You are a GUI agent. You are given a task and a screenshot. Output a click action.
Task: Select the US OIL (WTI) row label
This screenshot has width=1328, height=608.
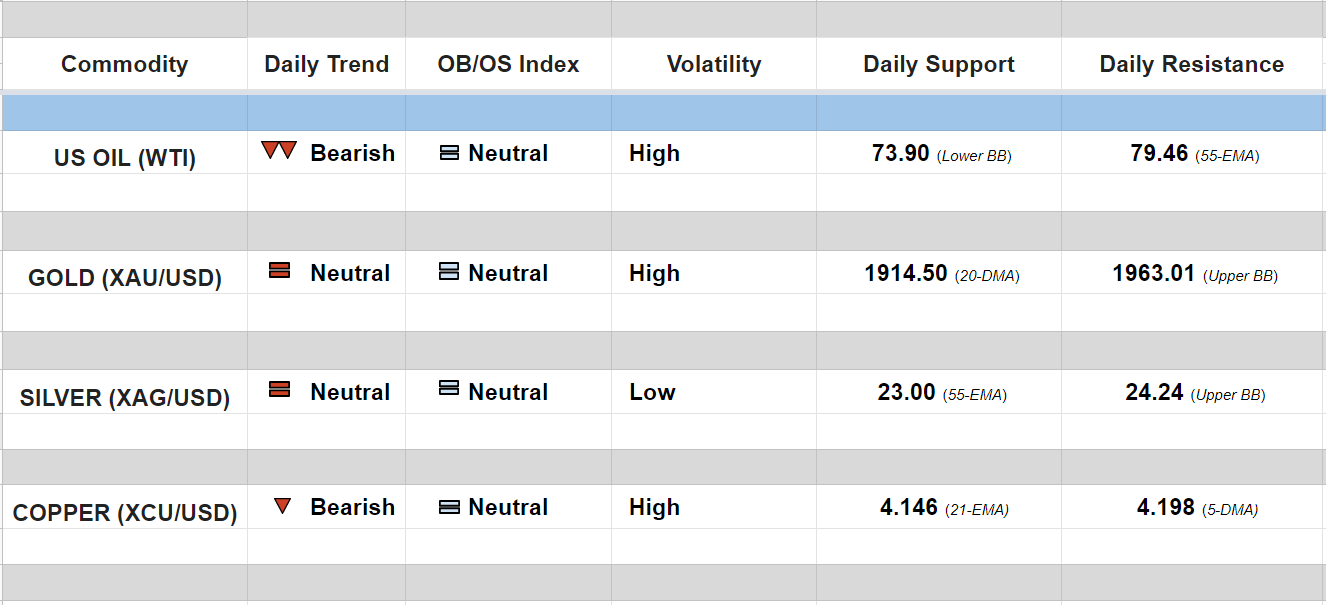(x=125, y=158)
